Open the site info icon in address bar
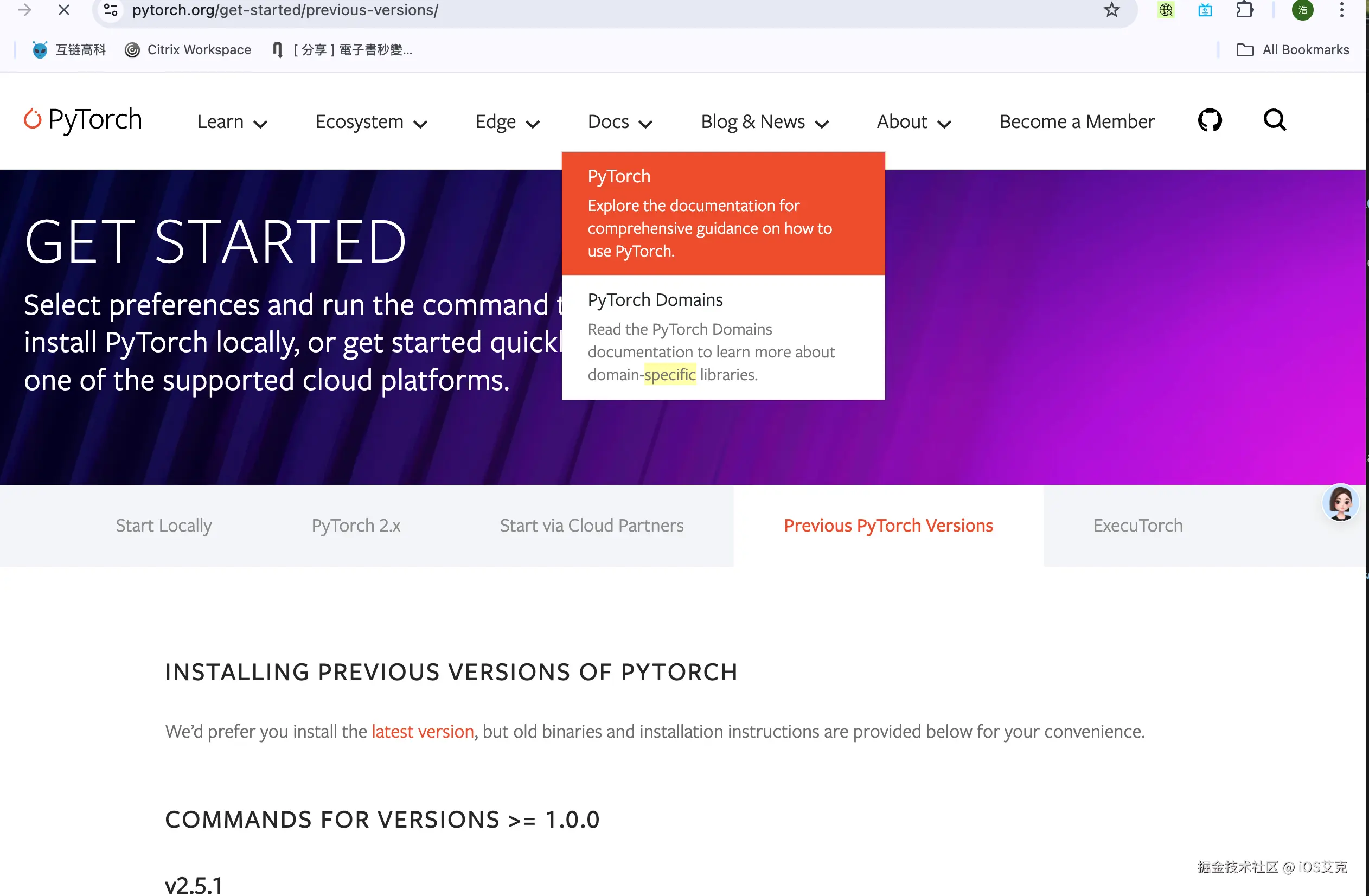1369x896 pixels. [111, 10]
